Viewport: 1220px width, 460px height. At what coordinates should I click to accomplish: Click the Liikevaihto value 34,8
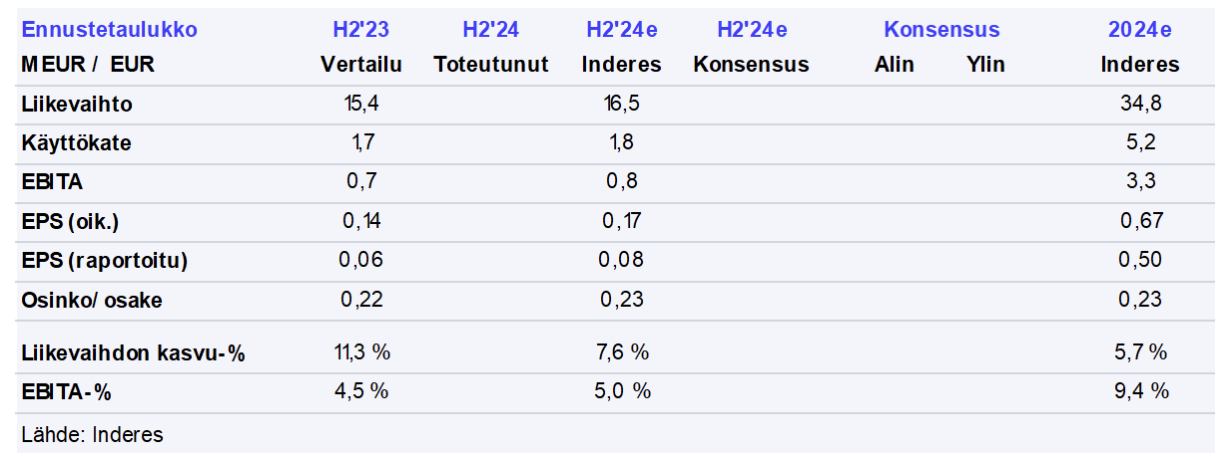tap(1140, 104)
